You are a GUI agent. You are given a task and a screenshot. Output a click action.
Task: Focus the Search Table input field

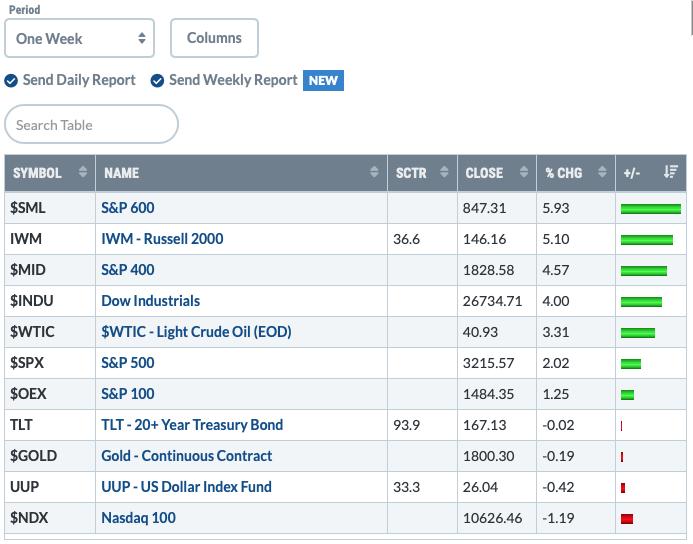(x=91, y=124)
